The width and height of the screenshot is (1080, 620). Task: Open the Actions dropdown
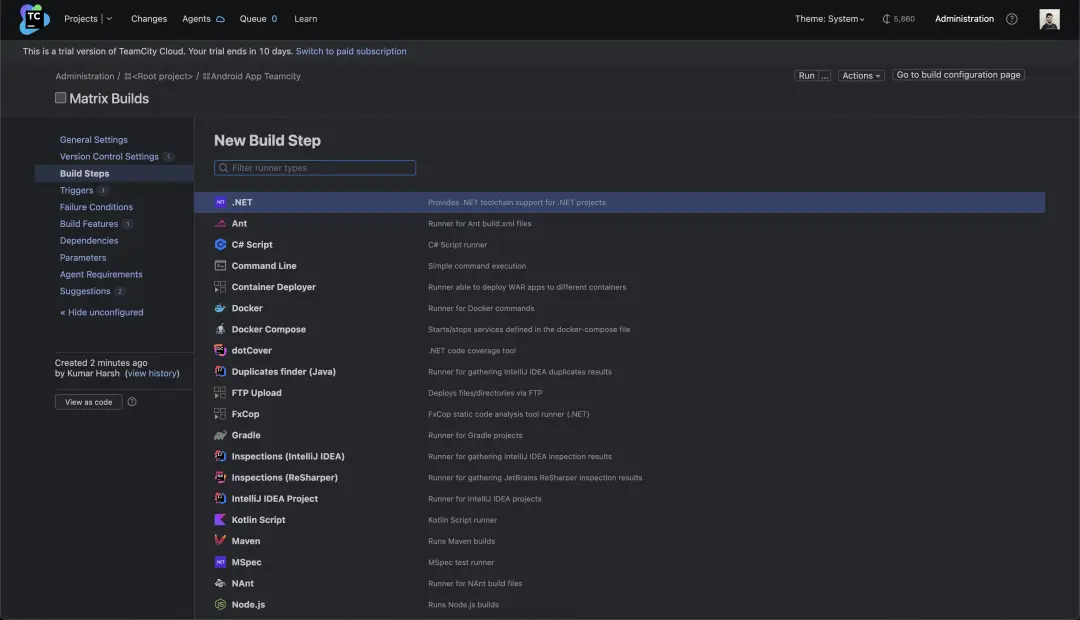coord(861,76)
